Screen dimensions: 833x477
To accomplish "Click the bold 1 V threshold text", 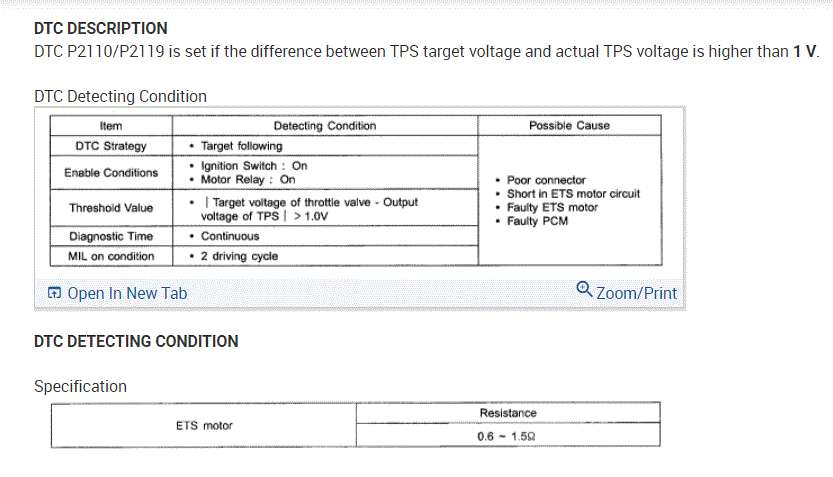I will [804, 51].
